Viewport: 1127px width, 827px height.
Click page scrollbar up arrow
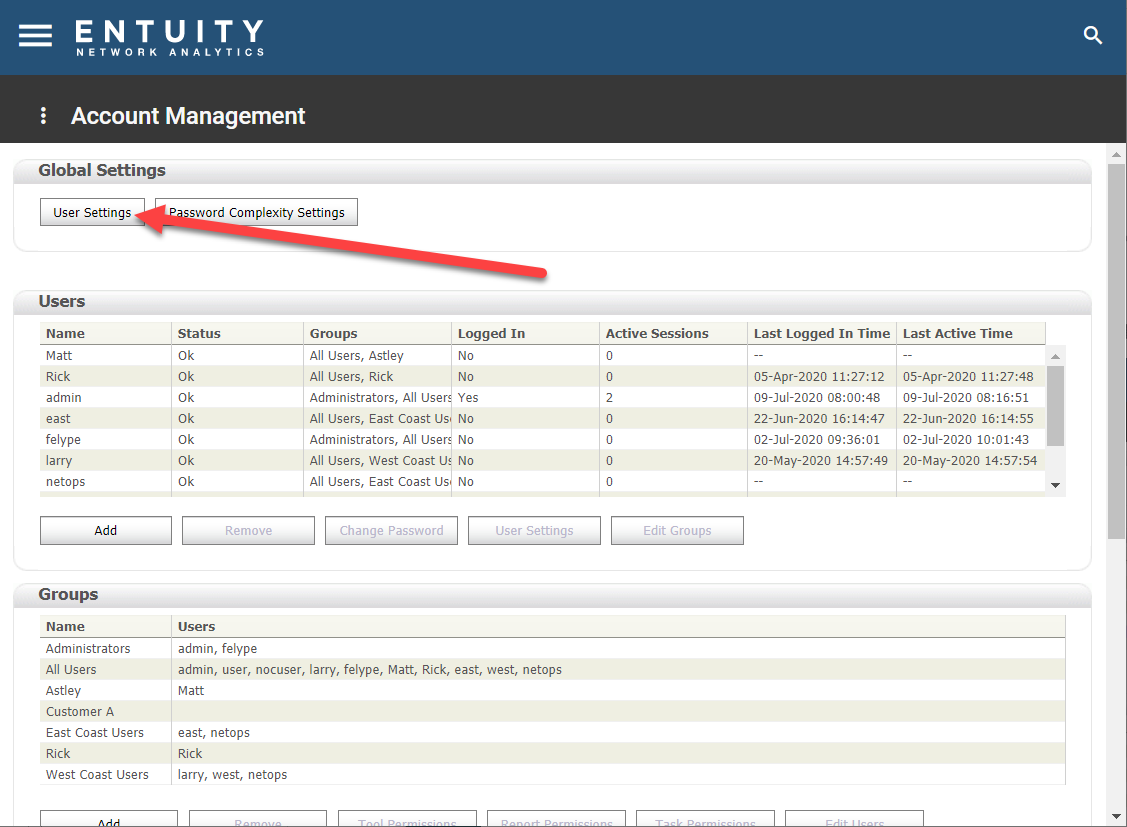(1116, 154)
